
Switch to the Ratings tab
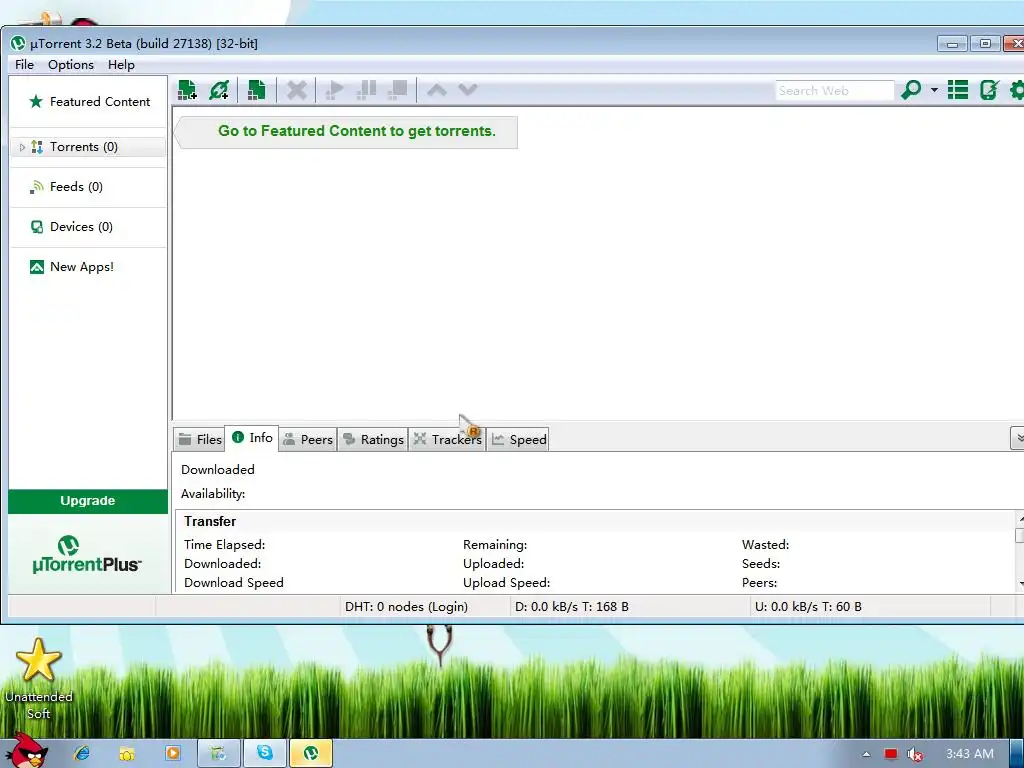pos(373,440)
